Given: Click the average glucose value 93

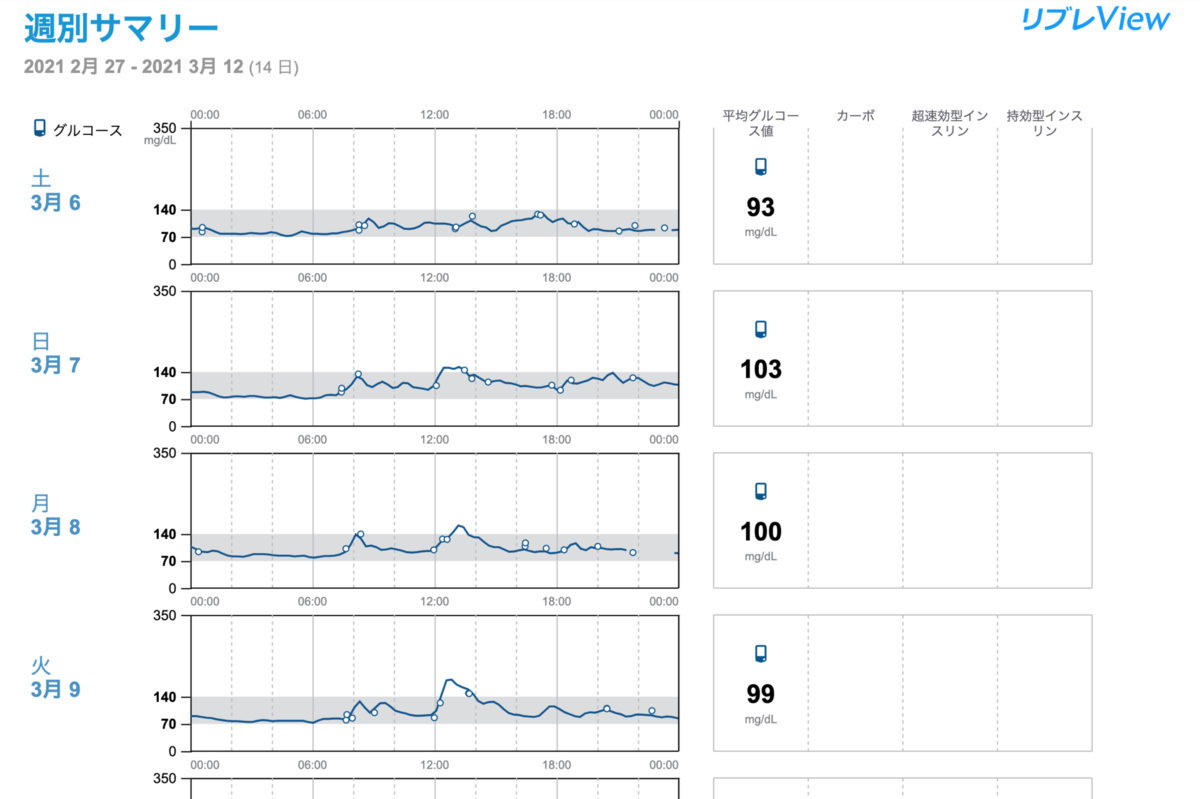Looking at the screenshot, I should point(761,207).
